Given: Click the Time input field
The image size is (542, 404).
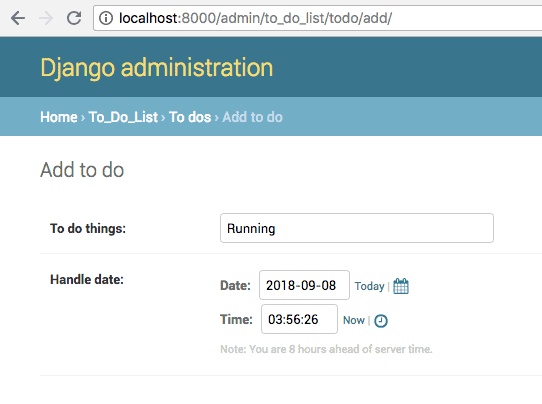Looking at the screenshot, I should tap(299, 319).
